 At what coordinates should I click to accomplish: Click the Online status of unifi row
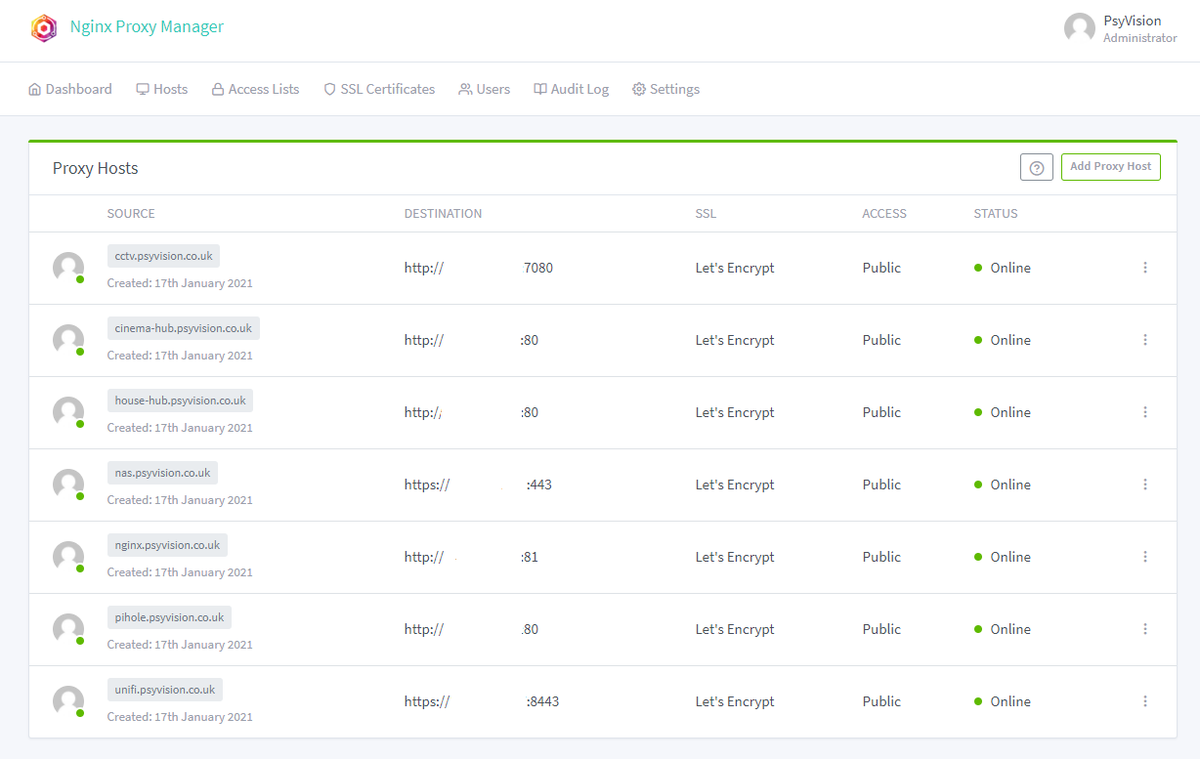pos(1002,701)
